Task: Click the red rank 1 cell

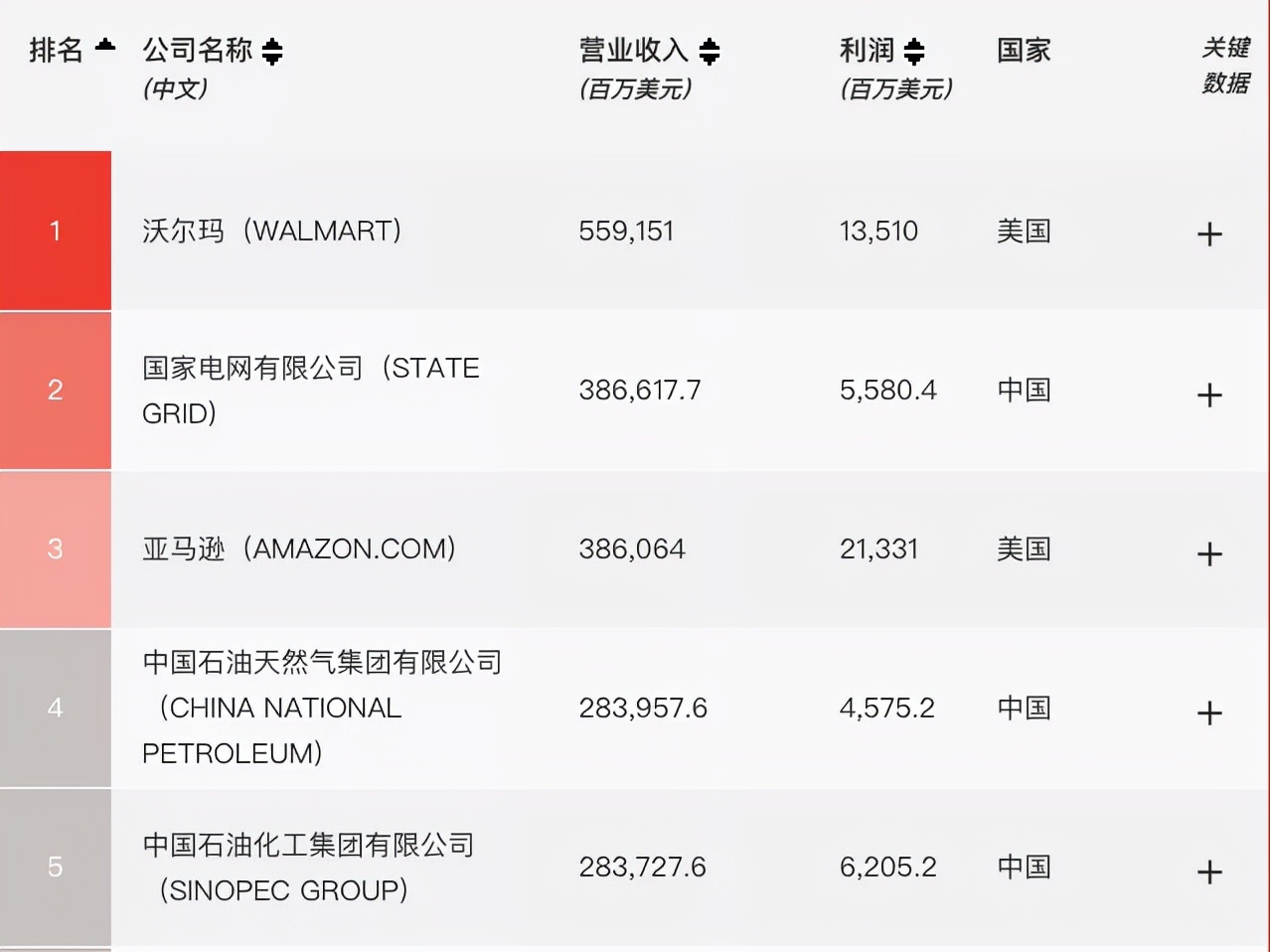Action: 56,230
